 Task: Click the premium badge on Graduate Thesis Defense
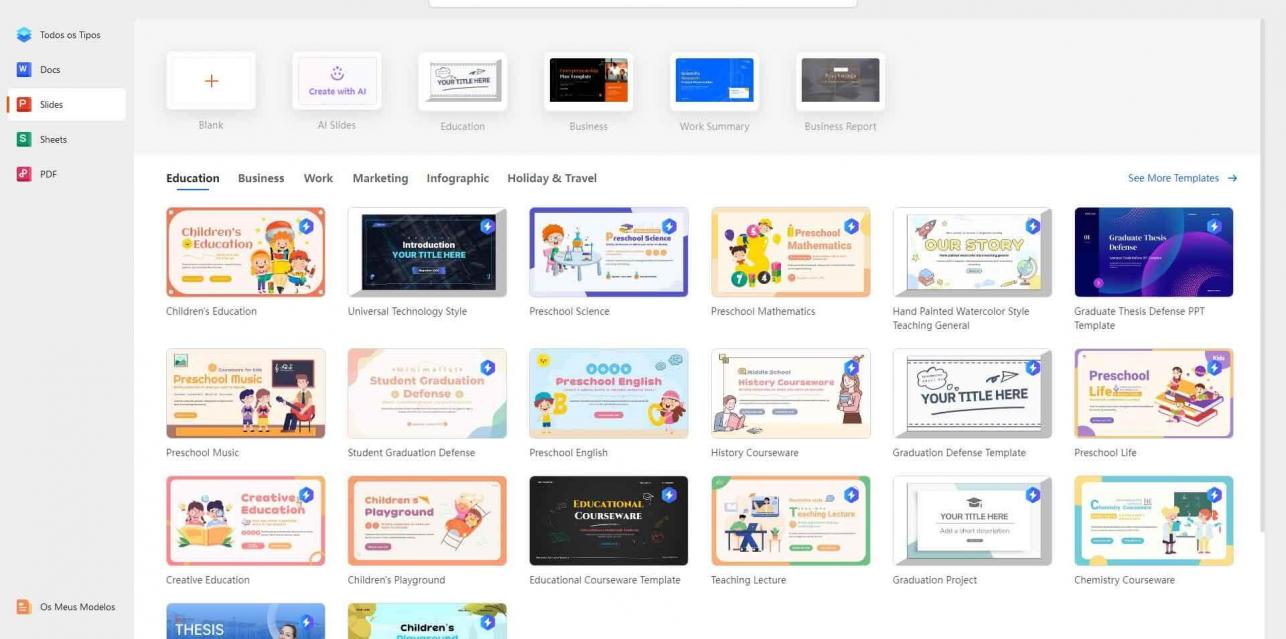click(1215, 226)
